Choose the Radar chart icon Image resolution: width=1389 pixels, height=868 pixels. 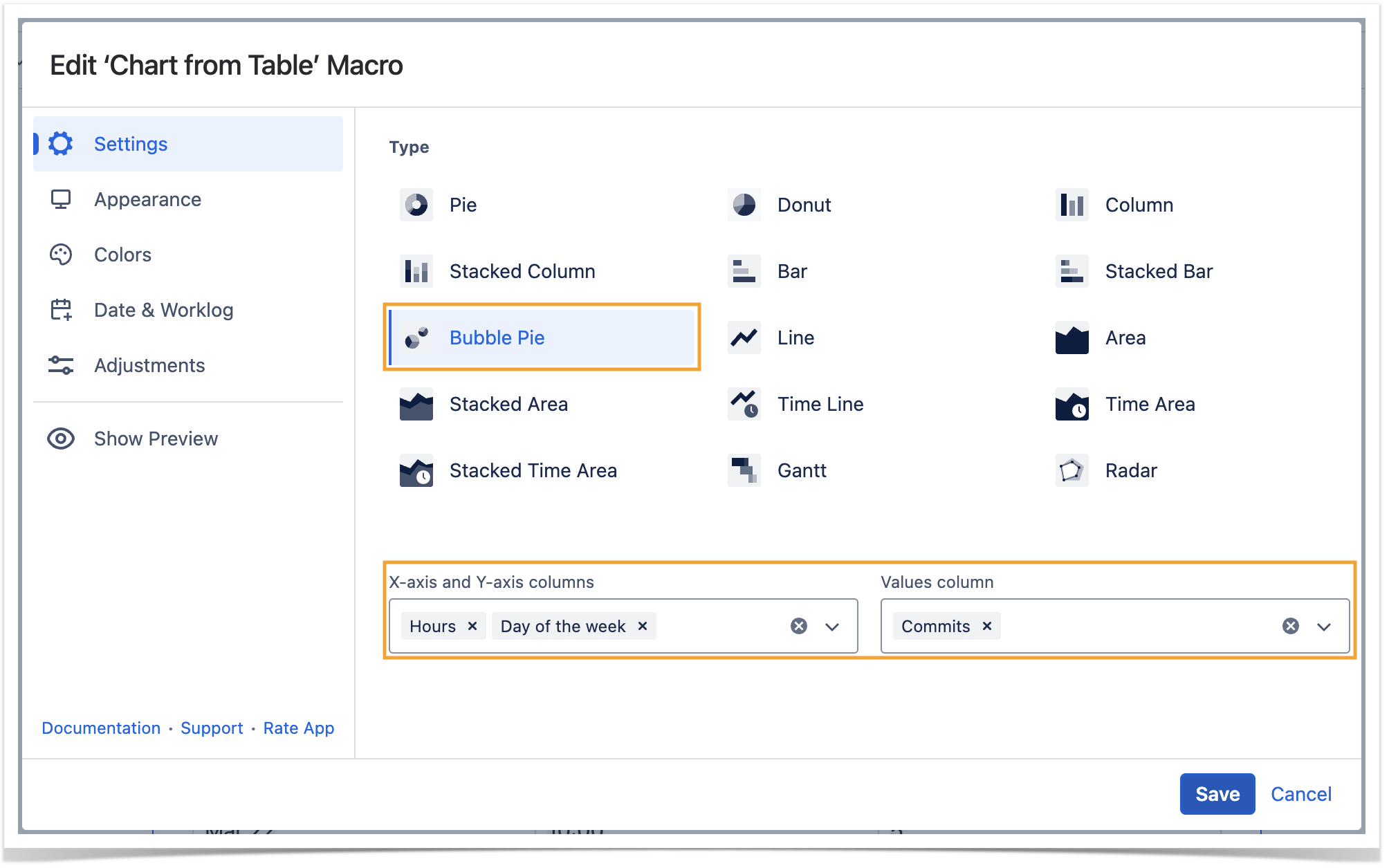(x=1071, y=470)
